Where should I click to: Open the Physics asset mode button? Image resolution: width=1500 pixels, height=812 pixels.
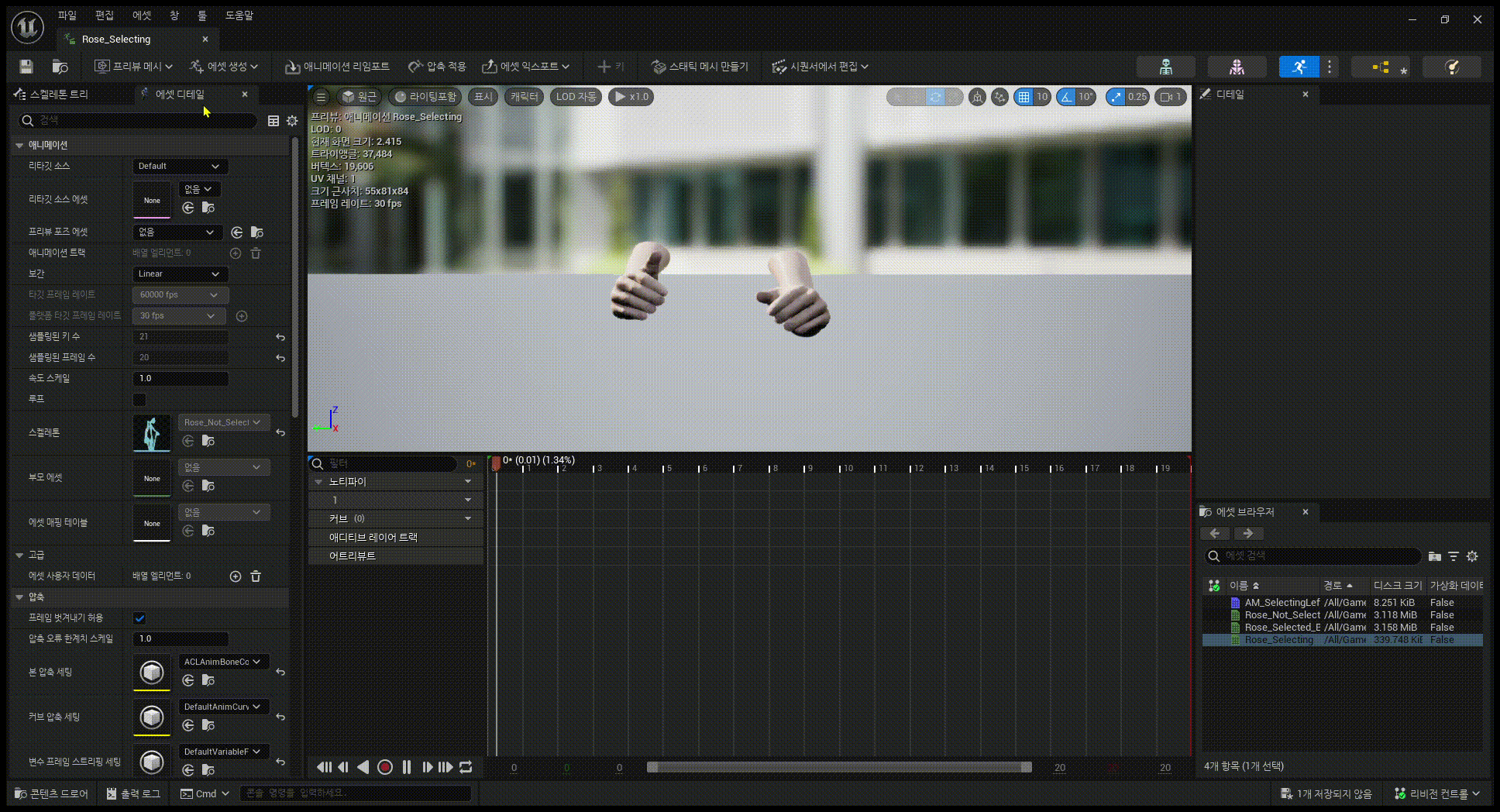(1453, 67)
